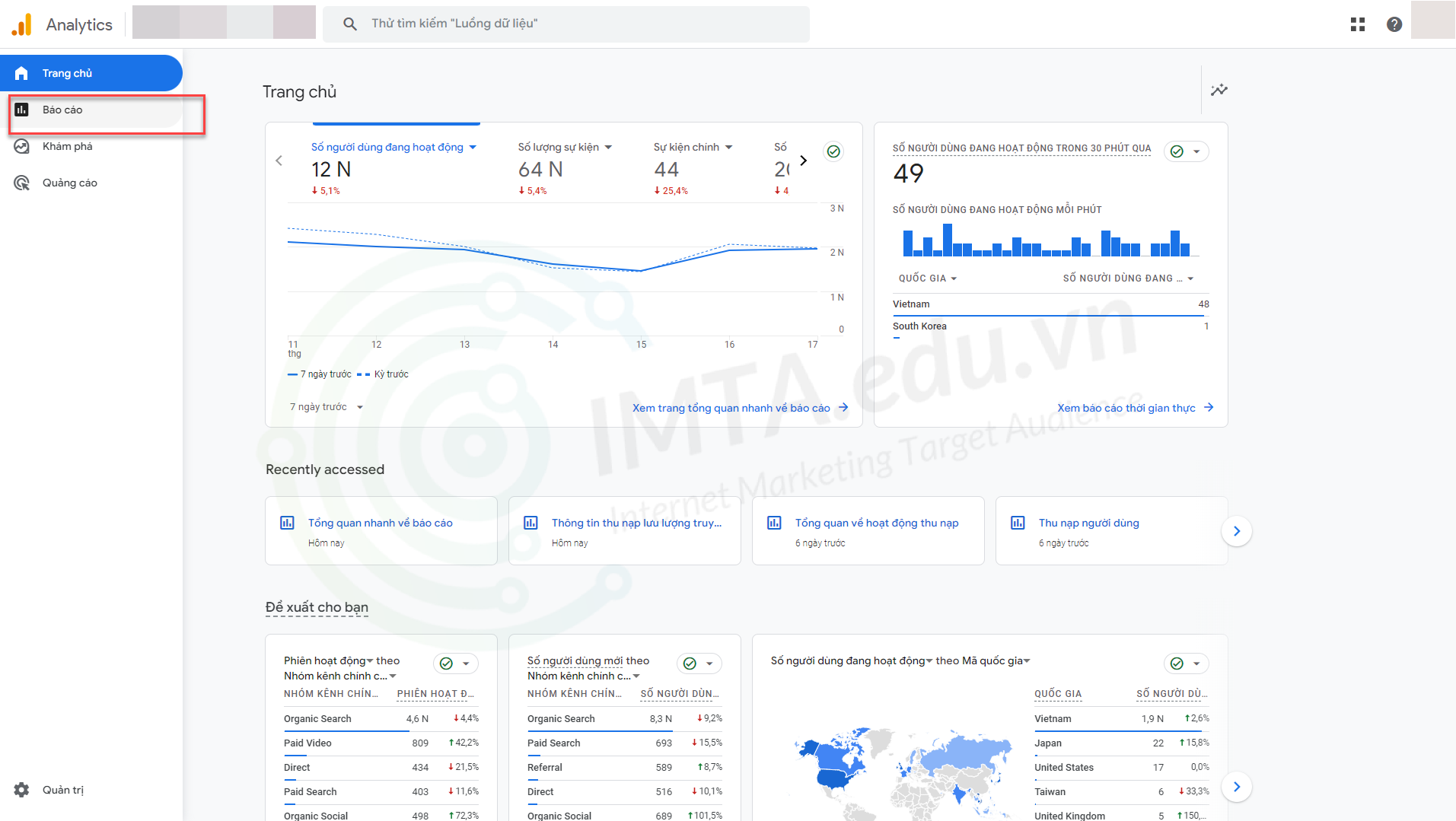
Task: Click the Trang chủ home icon
Action: [21, 73]
